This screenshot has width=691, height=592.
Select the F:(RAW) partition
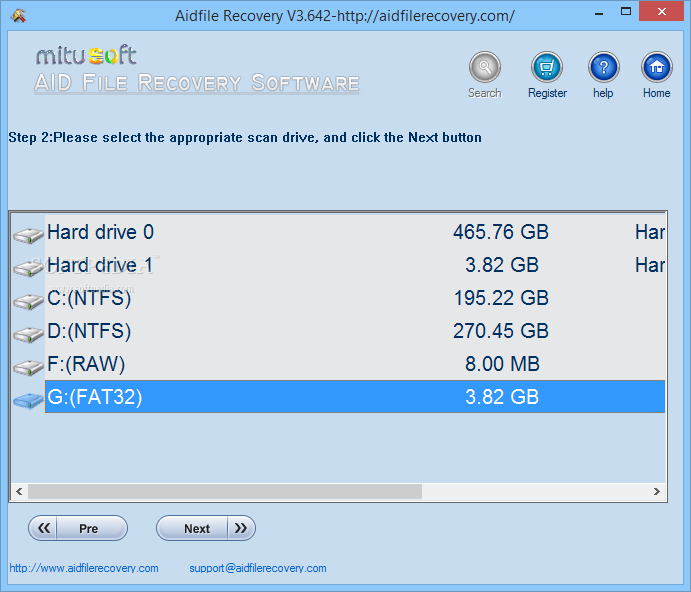(355, 364)
